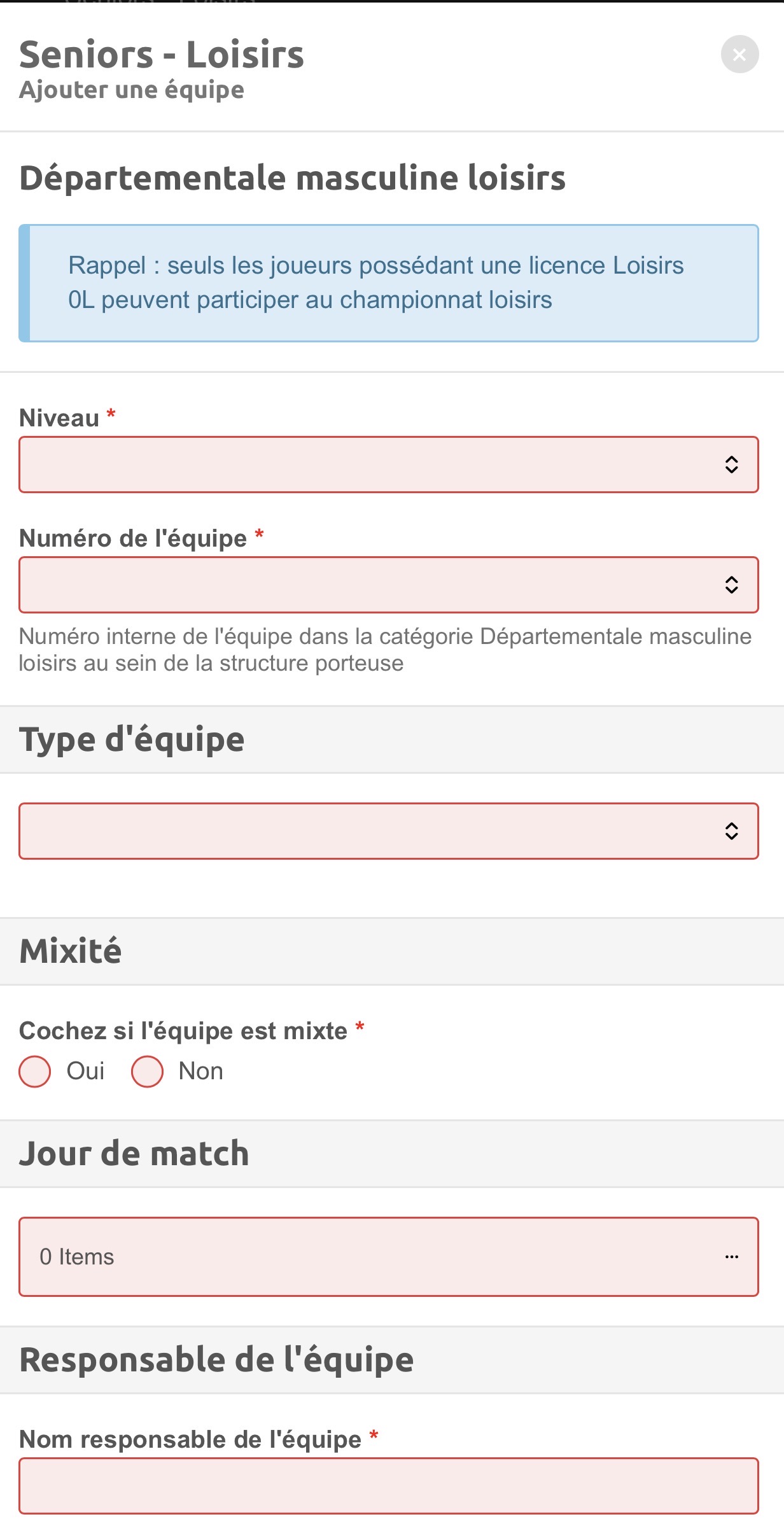The width and height of the screenshot is (784, 1519).
Task: Click the Numéro de l'équipe chevron arrows
Action: coord(732,585)
